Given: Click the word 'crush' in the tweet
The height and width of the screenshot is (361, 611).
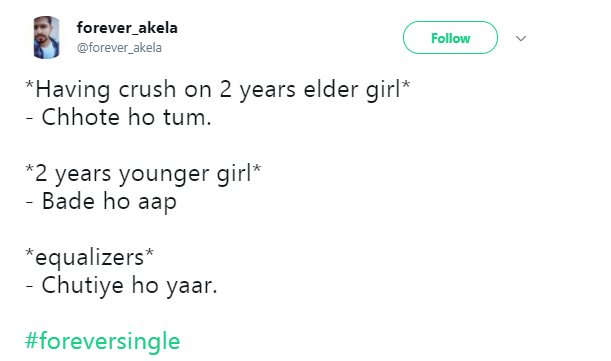Looking at the screenshot, I should coord(147,90).
